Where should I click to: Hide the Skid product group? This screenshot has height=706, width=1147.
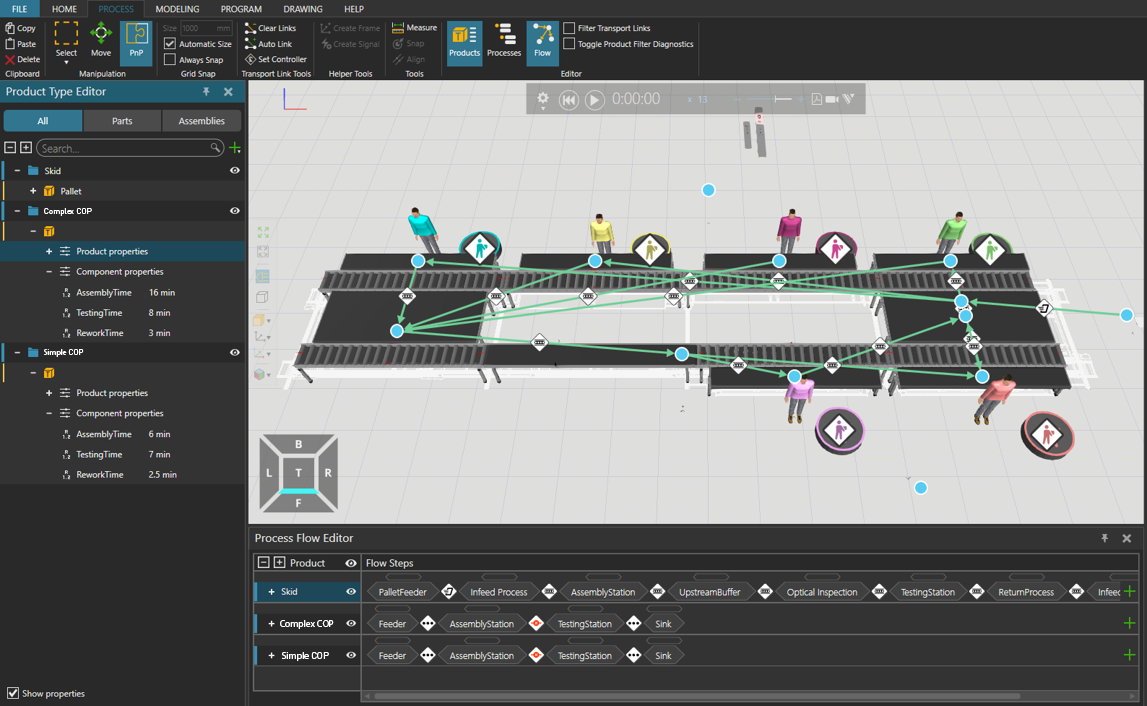(x=235, y=171)
